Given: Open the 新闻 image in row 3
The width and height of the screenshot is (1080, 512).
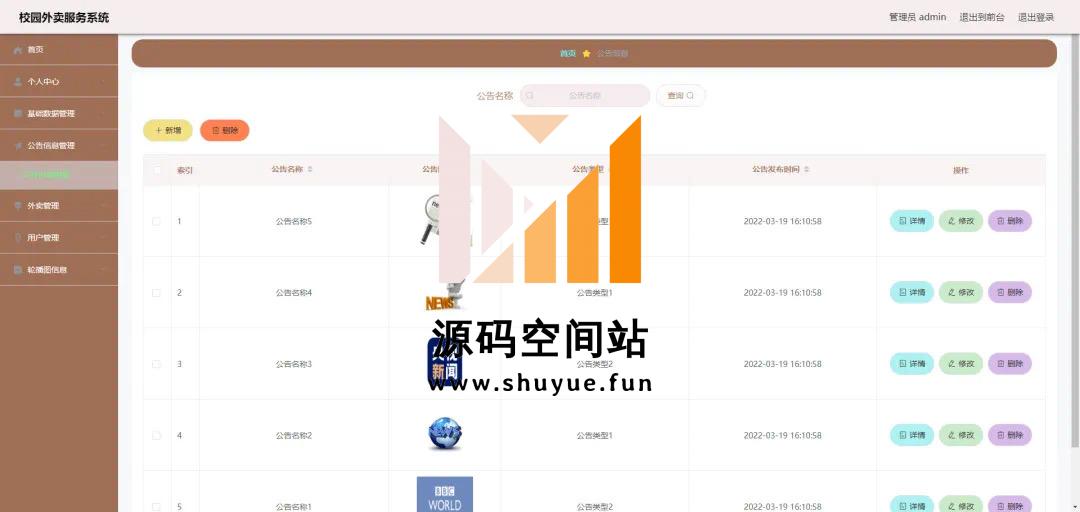Looking at the screenshot, I should point(444,363).
